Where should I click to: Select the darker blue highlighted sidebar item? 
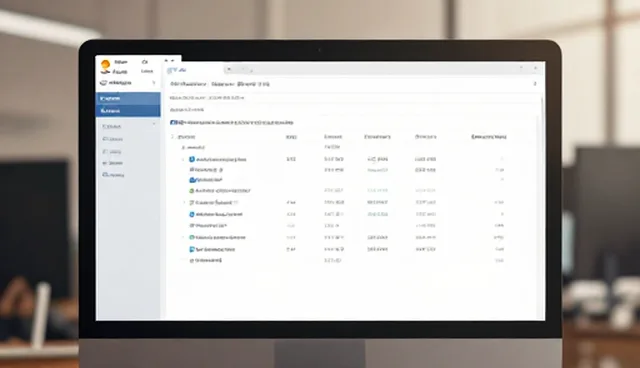tap(128, 111)
